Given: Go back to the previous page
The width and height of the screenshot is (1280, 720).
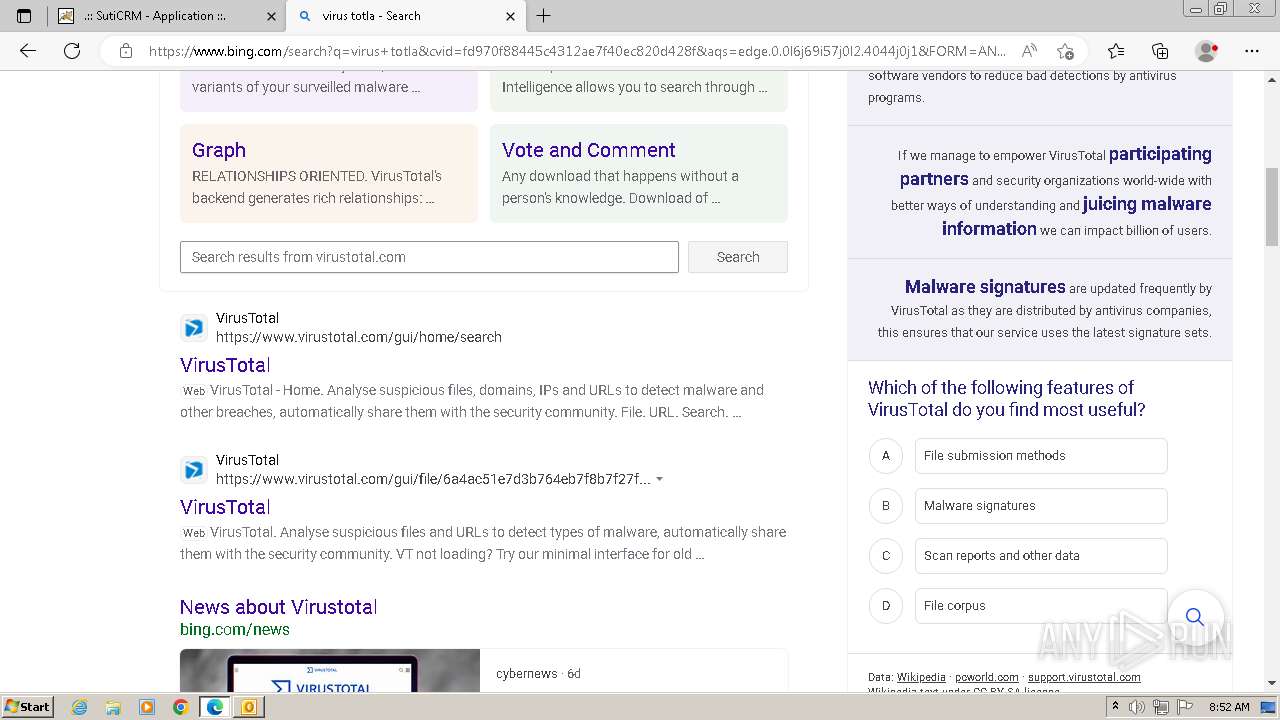Looking at the screenshot, I should pos(28,51).
